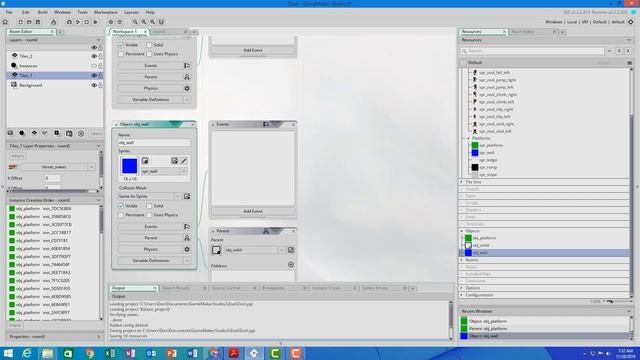Open the File menu
Viewport: 640px width, 360px height.
tap(9, 12)
